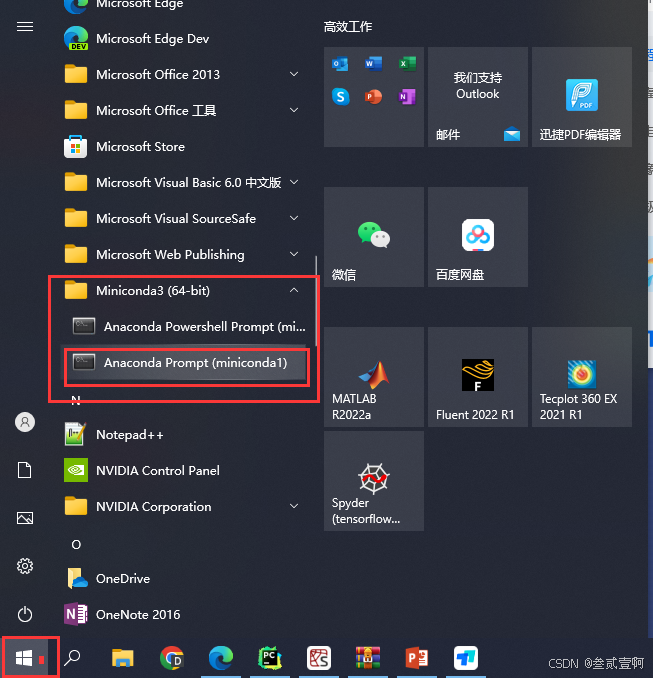Open the Power options icon
653x678 pixels.
tap(25, 614)
